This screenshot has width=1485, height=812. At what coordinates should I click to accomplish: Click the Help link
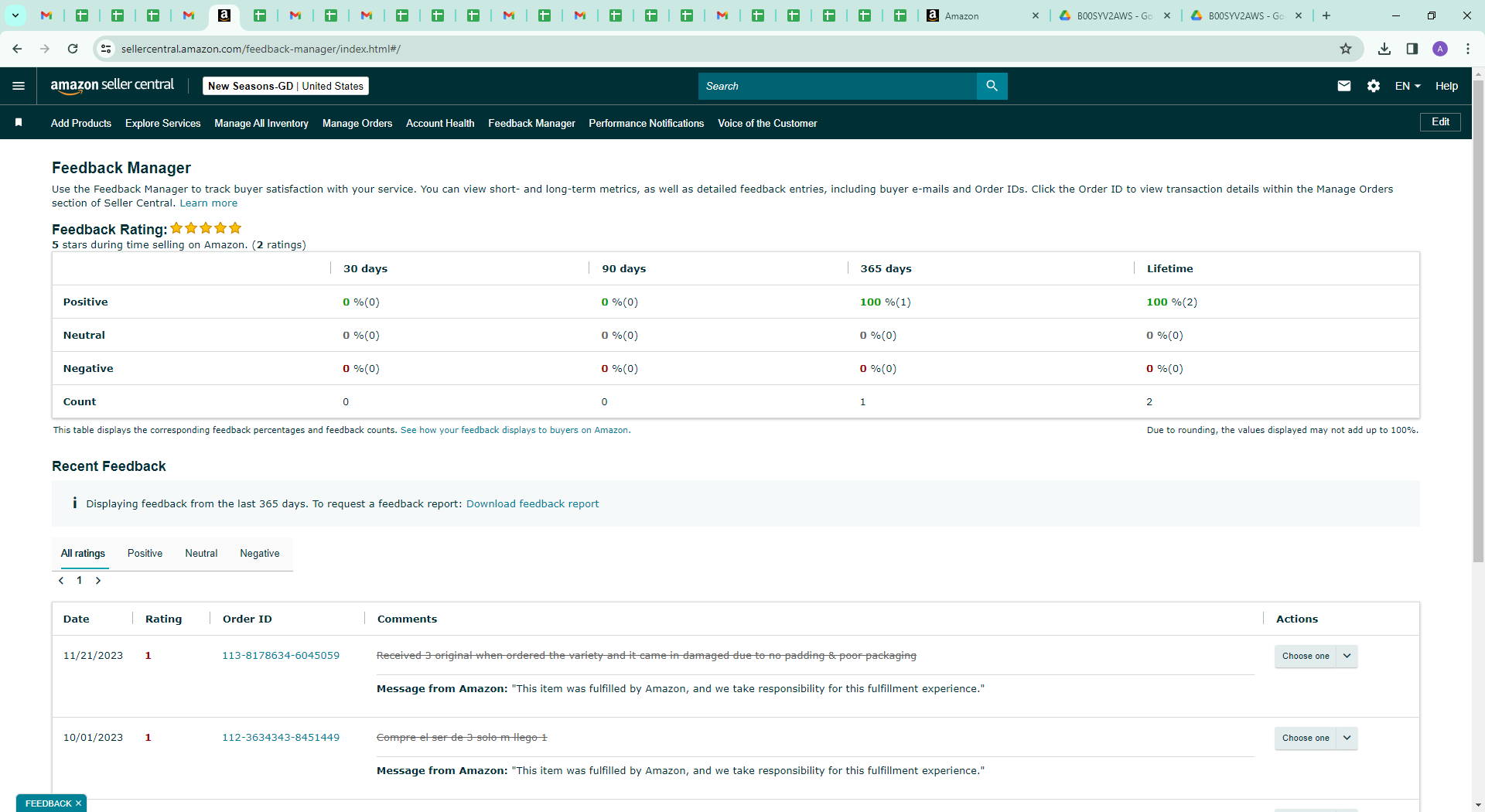(1446, 86)
